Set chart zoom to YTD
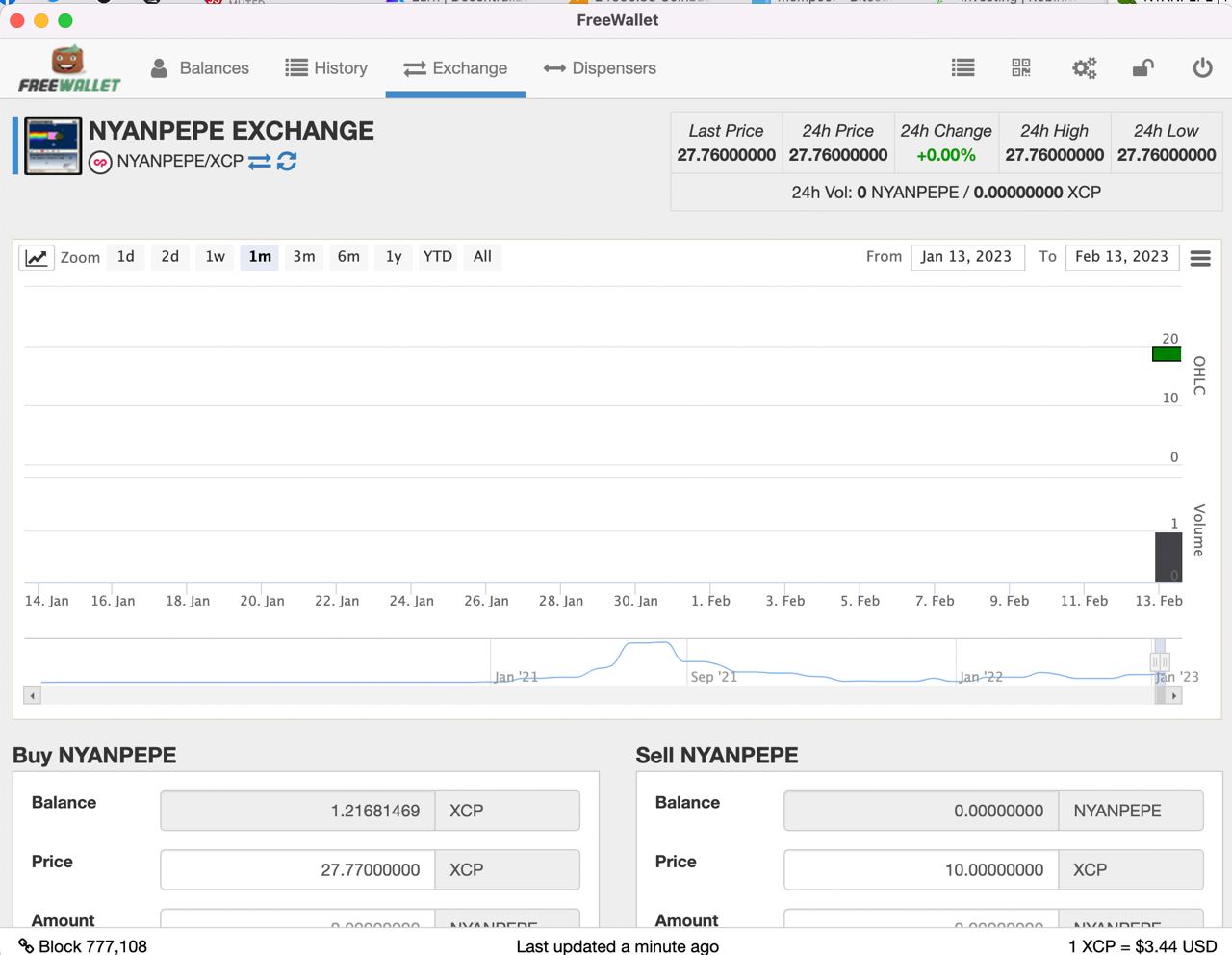Screen dimensions: 1232x955 click(438, 257)
